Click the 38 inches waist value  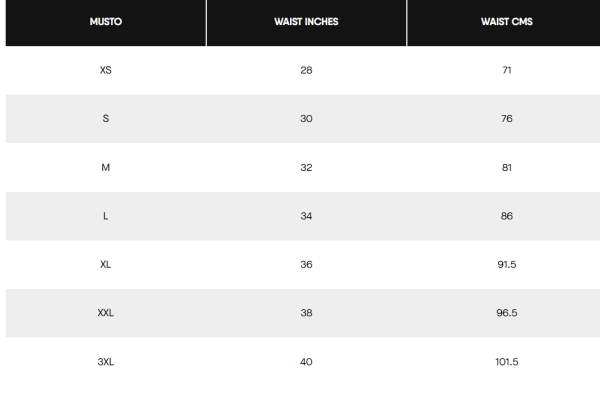(x=306, y=313)
